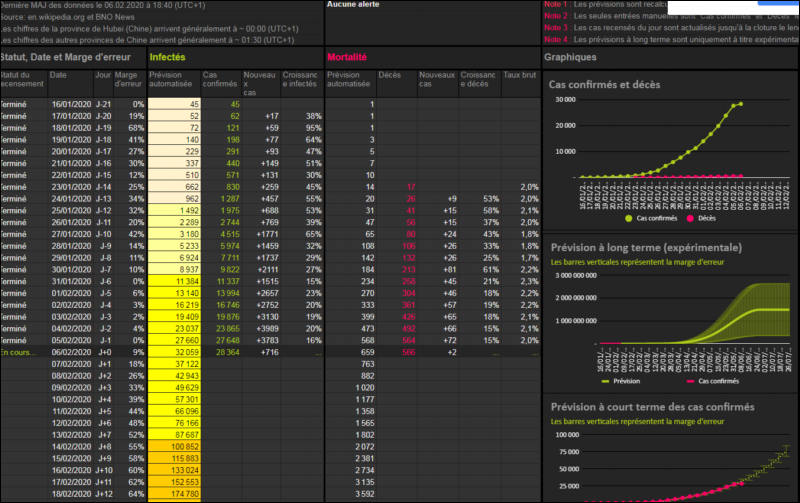Select the "Infectés" section header
Screen dimensions: 800x503
pos(167,57)
